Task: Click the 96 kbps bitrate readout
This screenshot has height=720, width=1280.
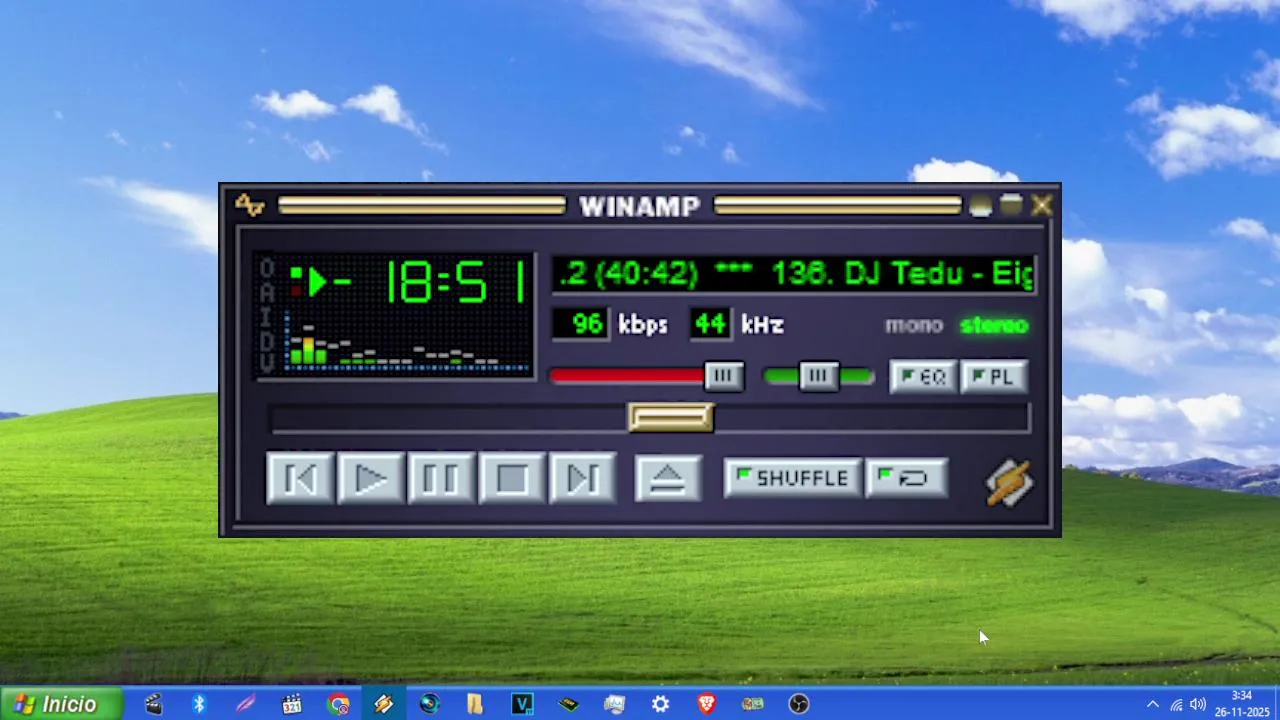Action: click(x=581, y=324)
